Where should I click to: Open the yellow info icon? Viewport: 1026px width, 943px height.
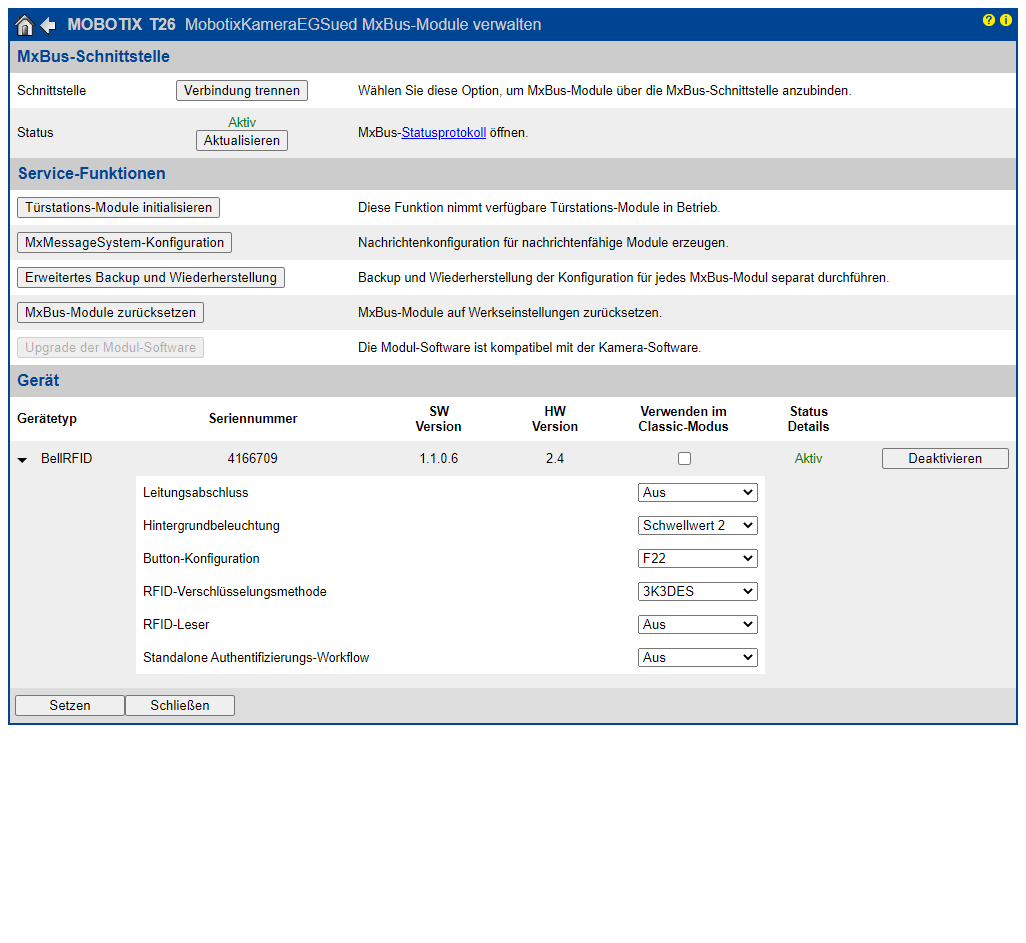click(x=1005, y=20)
